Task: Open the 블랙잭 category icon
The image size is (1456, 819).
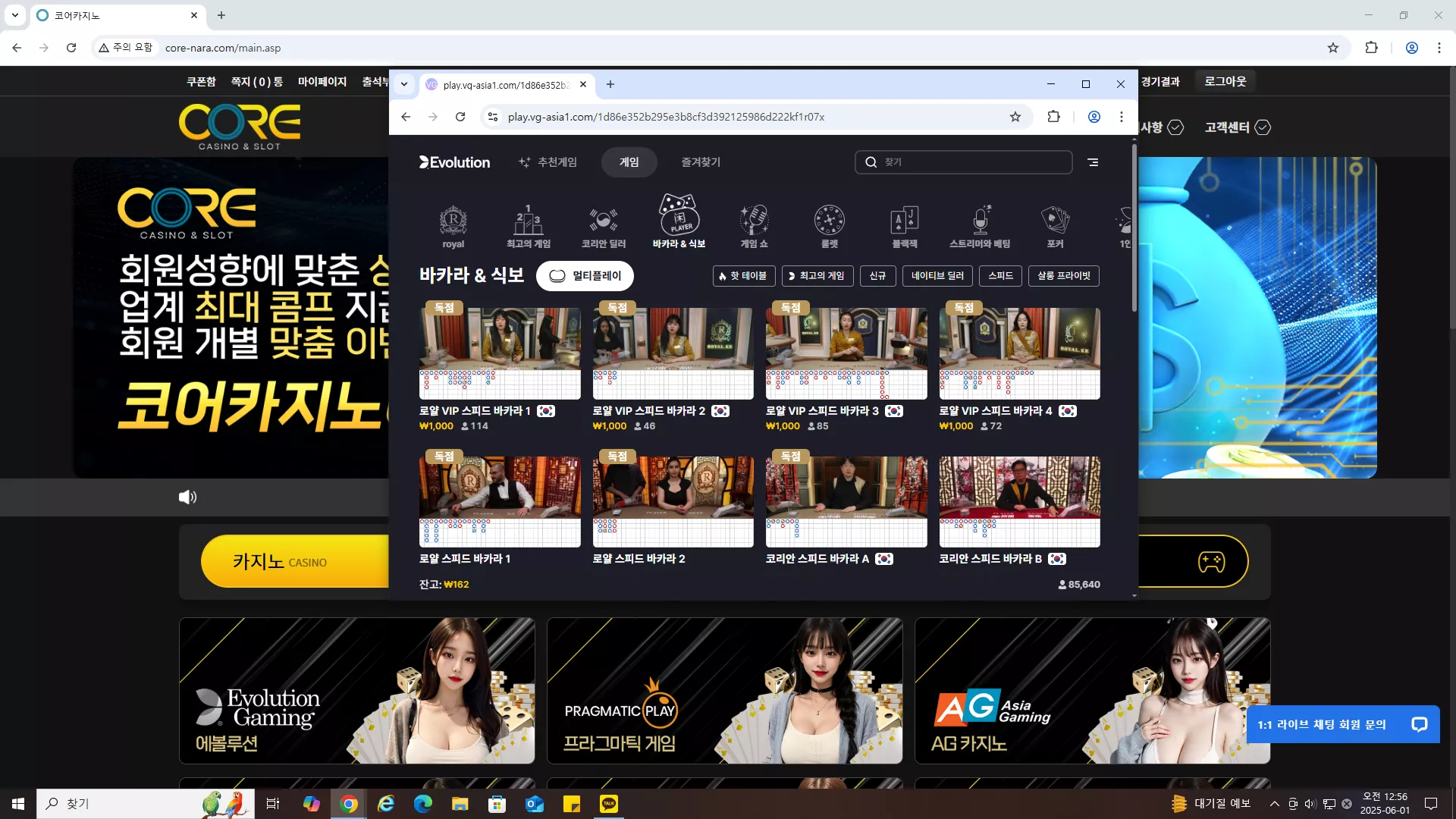Action: coord(905,226)
